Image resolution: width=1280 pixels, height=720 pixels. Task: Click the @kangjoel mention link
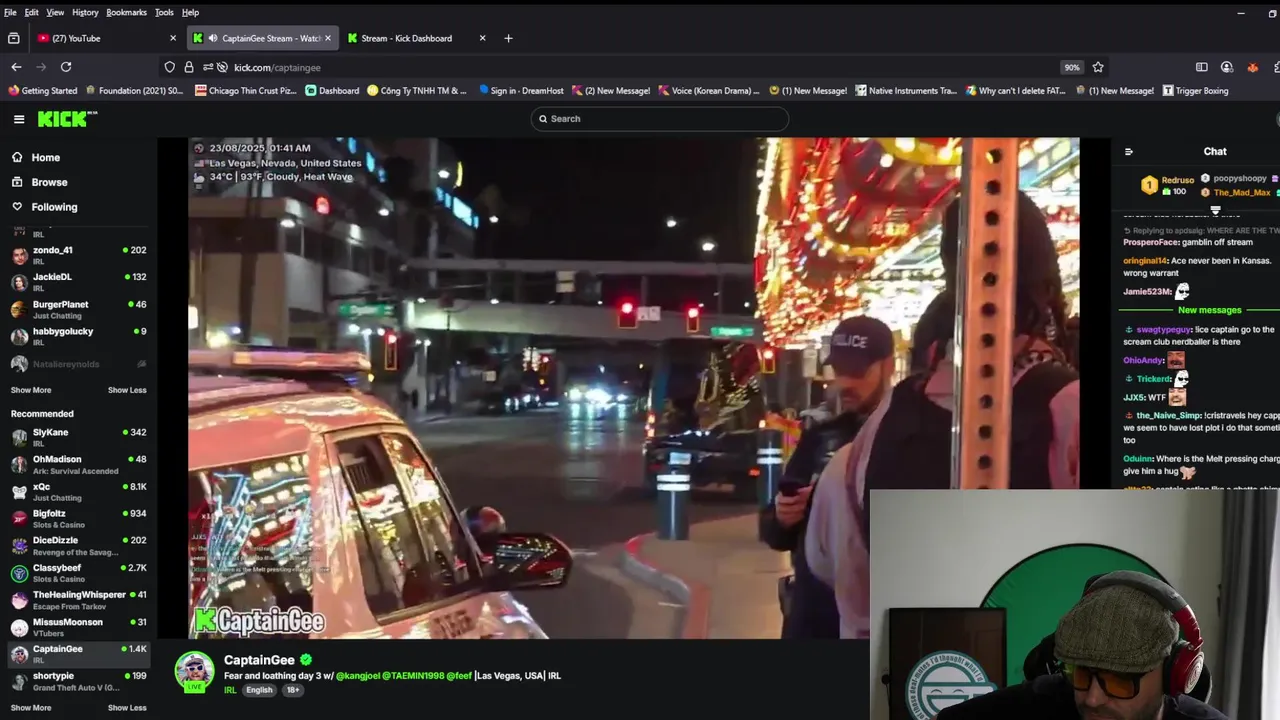[357, 676]
